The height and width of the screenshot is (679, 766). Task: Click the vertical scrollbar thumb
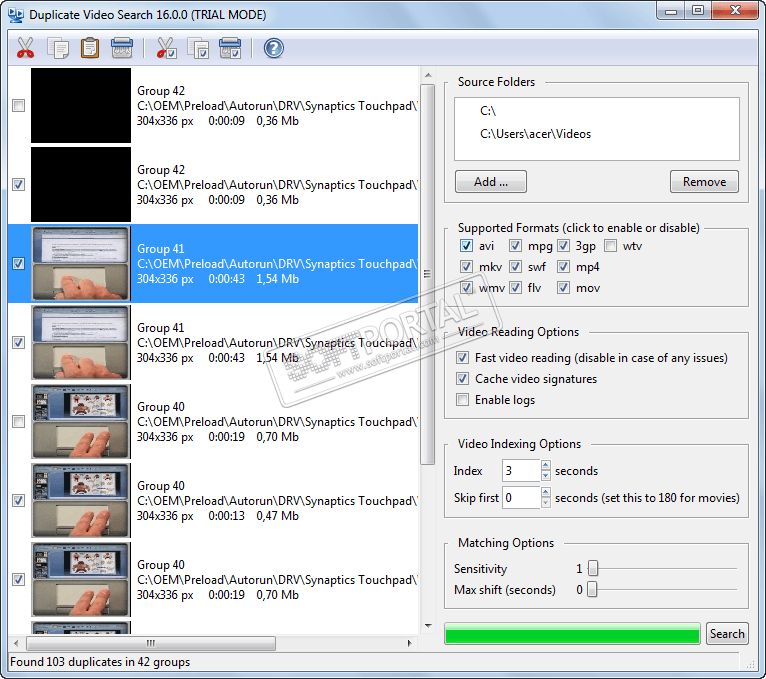[x=427, y=274]
